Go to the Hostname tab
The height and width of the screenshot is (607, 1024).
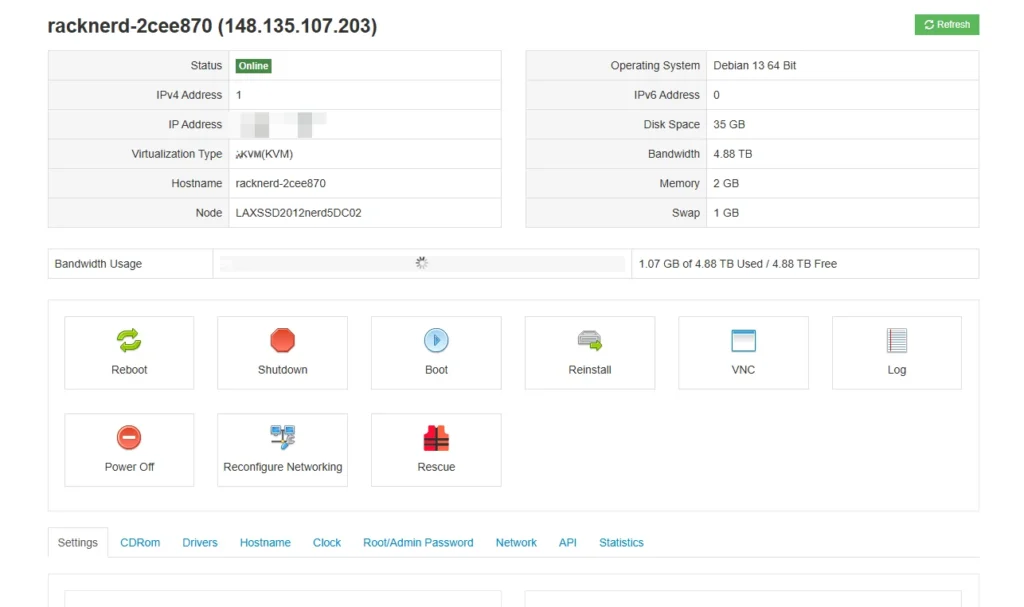265,543
